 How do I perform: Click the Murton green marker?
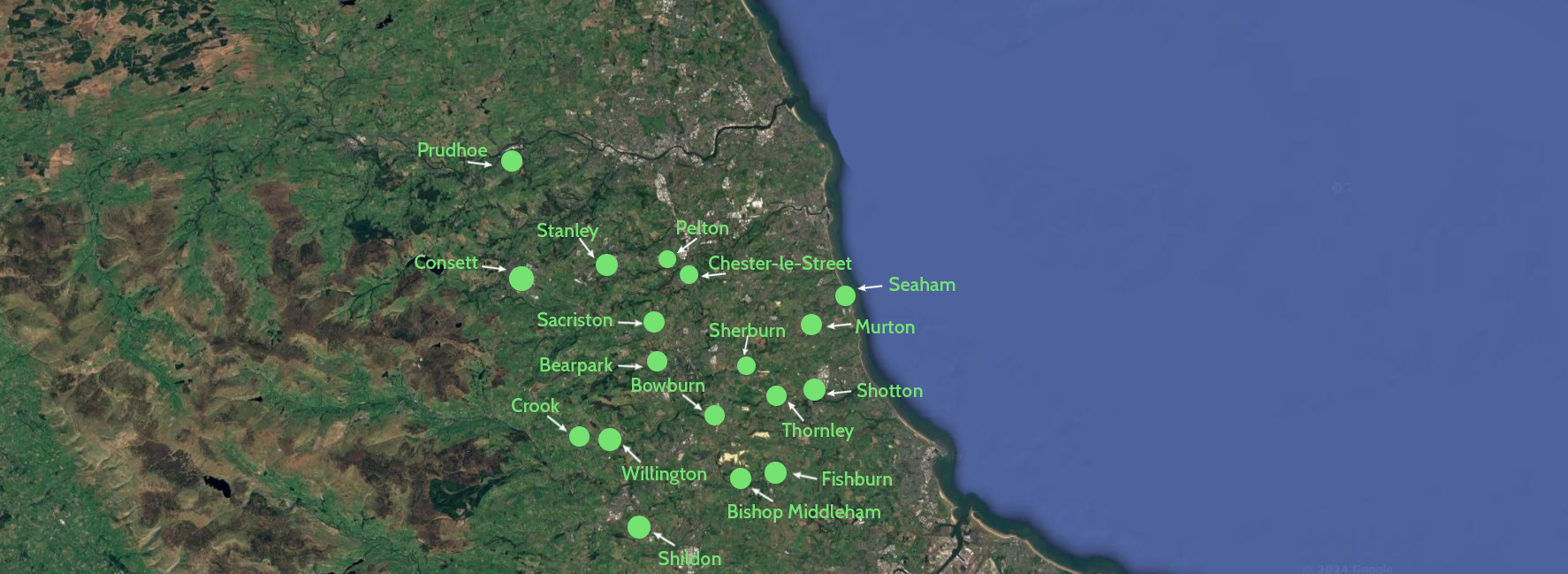click(x=811, y=325)
